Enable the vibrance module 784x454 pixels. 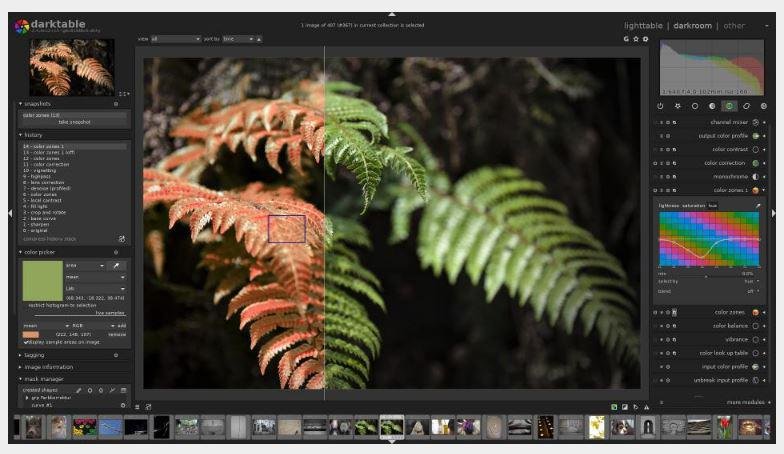(755, 339)
